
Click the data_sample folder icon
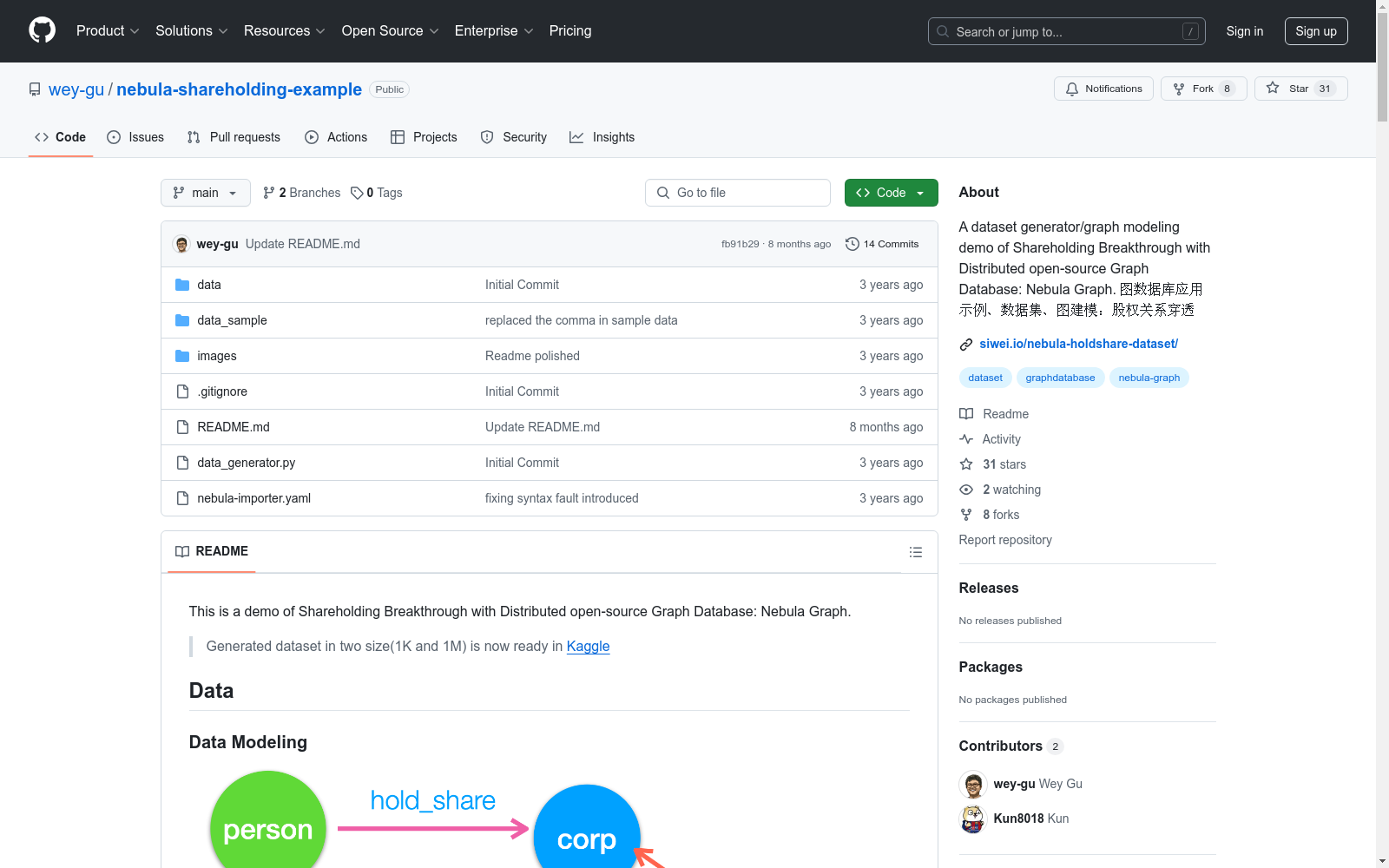pyautogui.click(x=182, y=320)
